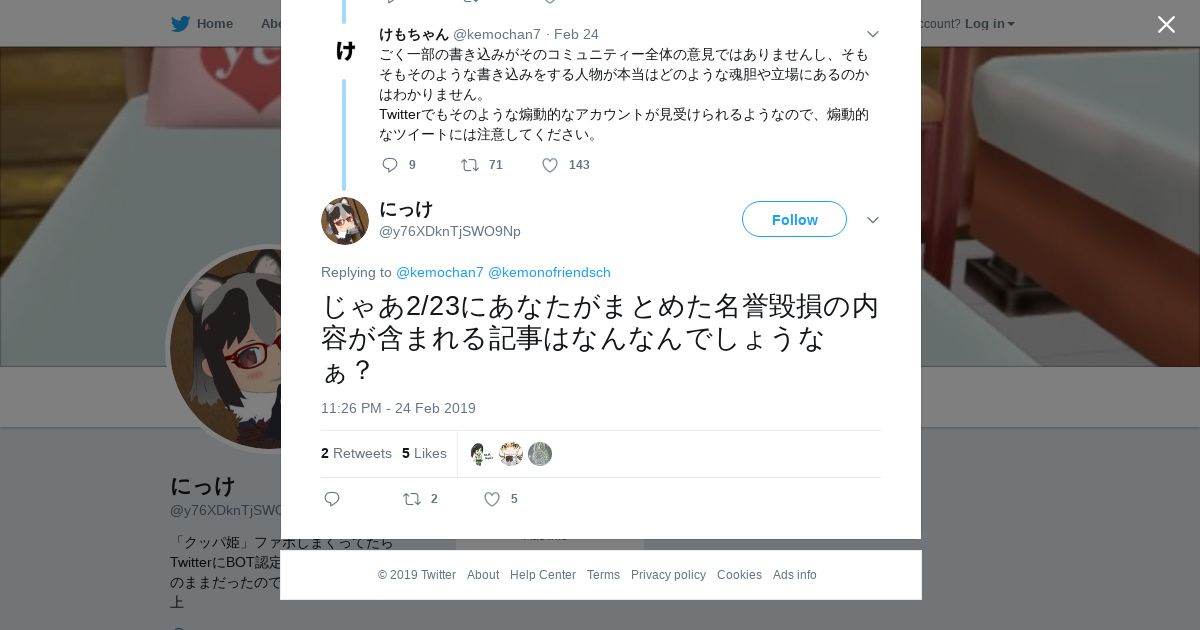This screenshot has width=1200, height=630.
Task: Reply to the kemochan7 tweet
Action: click(390, 165)
